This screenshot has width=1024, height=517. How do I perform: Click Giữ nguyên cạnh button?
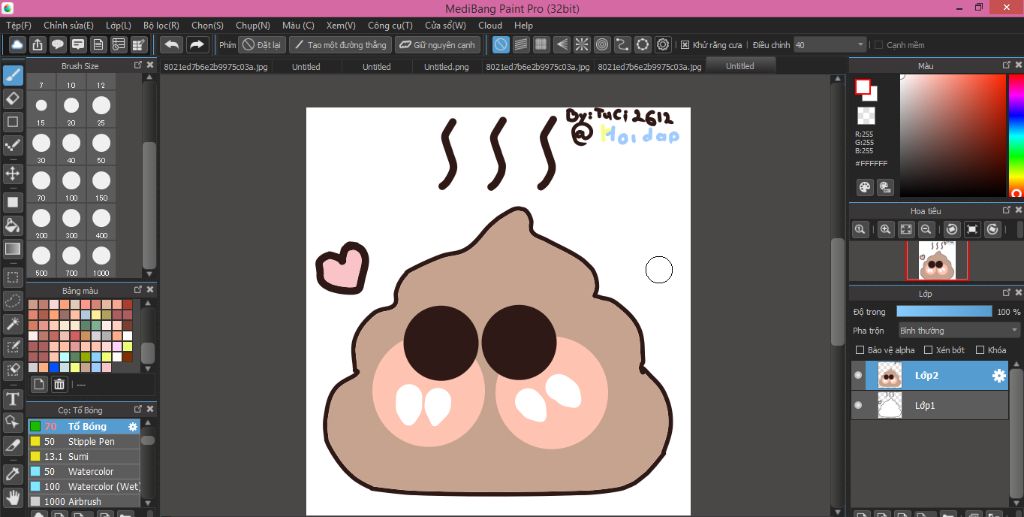point(437,45)
